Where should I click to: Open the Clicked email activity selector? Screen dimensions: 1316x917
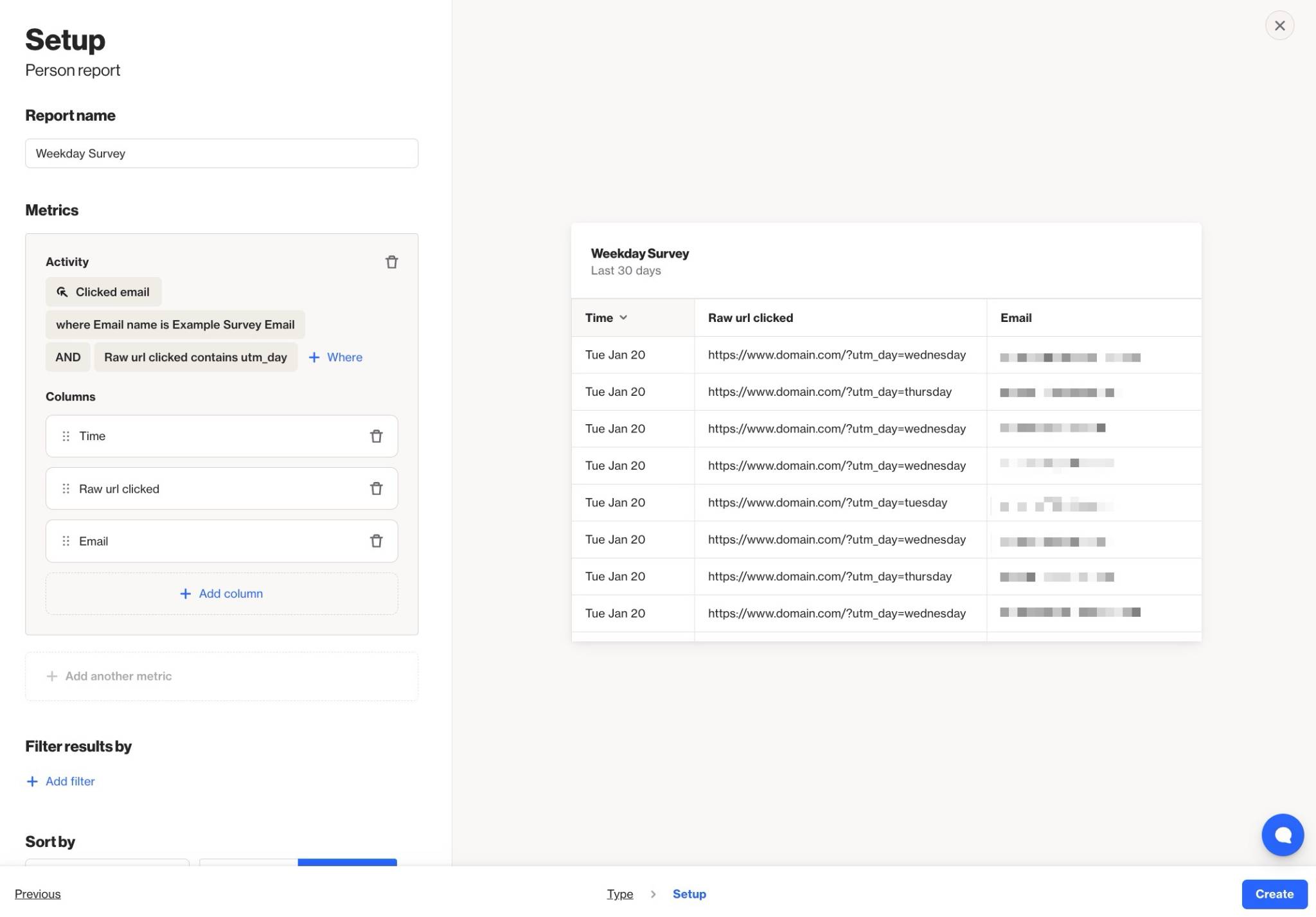[103, 292]
